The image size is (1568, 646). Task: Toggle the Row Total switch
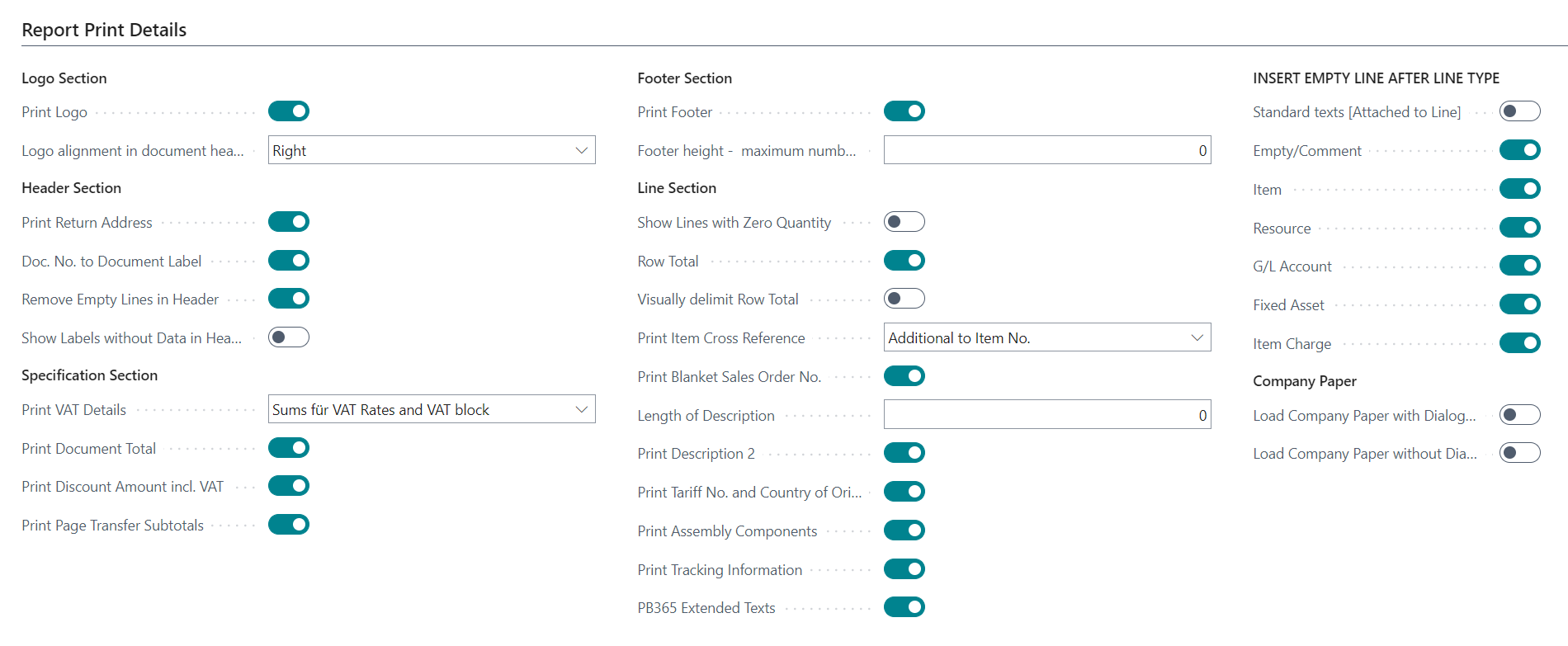click(x=904, y=261)
